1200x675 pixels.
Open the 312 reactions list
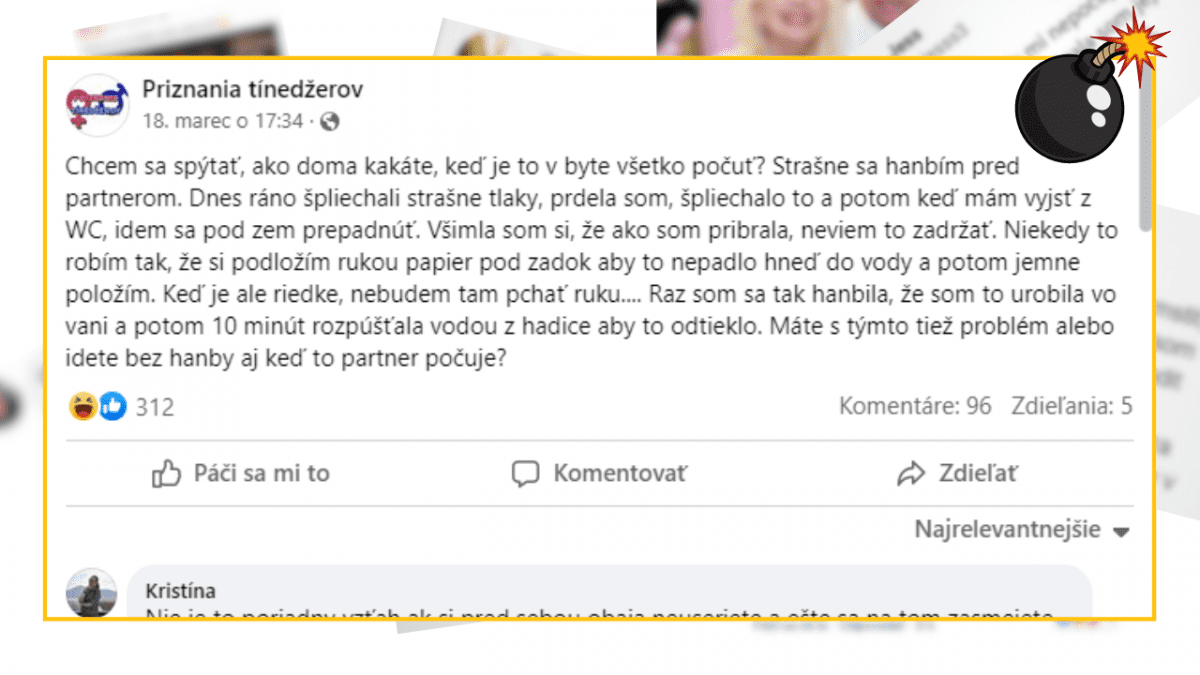tap(155, 407)
